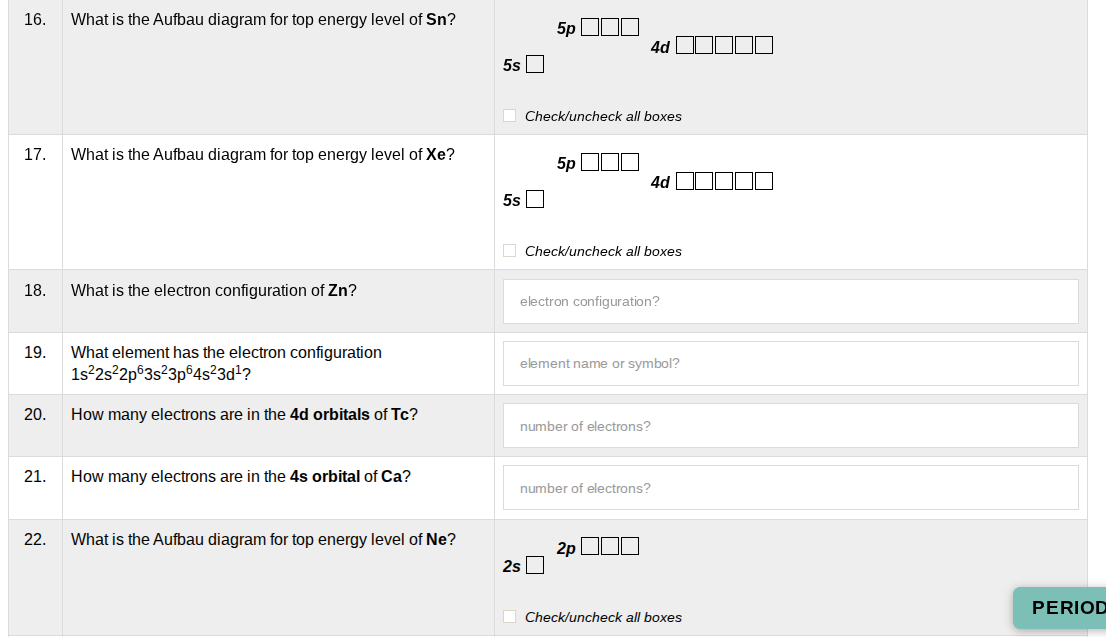The height and width of the screenshot is (637, 1106).
Task: Enable Check/uncheck all boxes for question 22
Action: (509, 616)
